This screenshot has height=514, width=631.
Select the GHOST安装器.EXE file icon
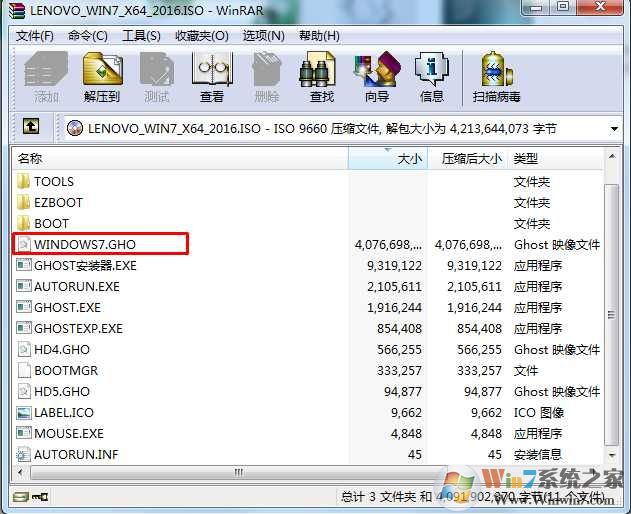(25, 266)
